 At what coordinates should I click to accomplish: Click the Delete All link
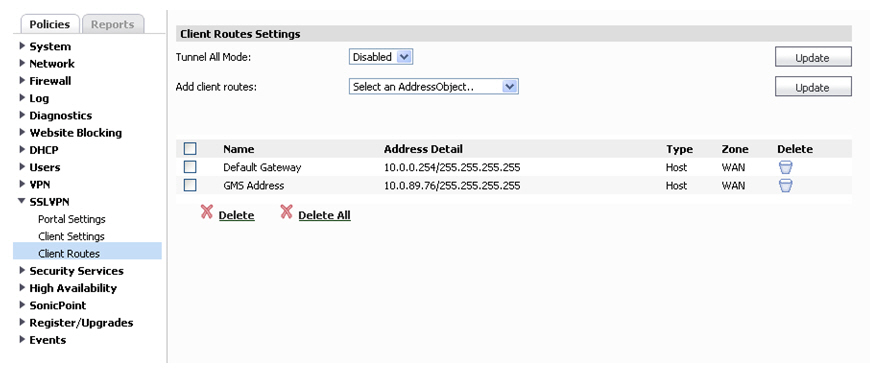[324, 215]
